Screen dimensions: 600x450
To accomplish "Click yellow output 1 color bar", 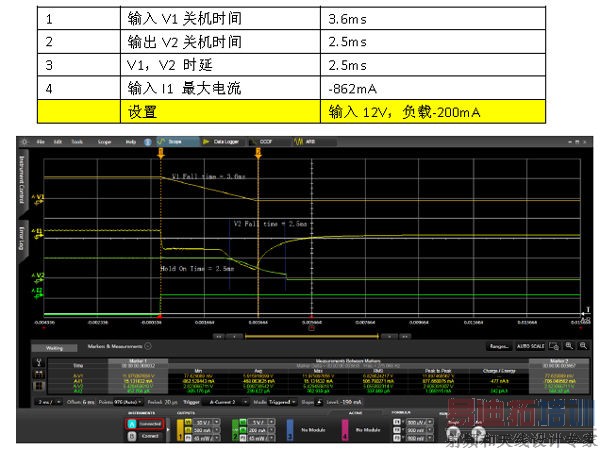I will 180,430.
